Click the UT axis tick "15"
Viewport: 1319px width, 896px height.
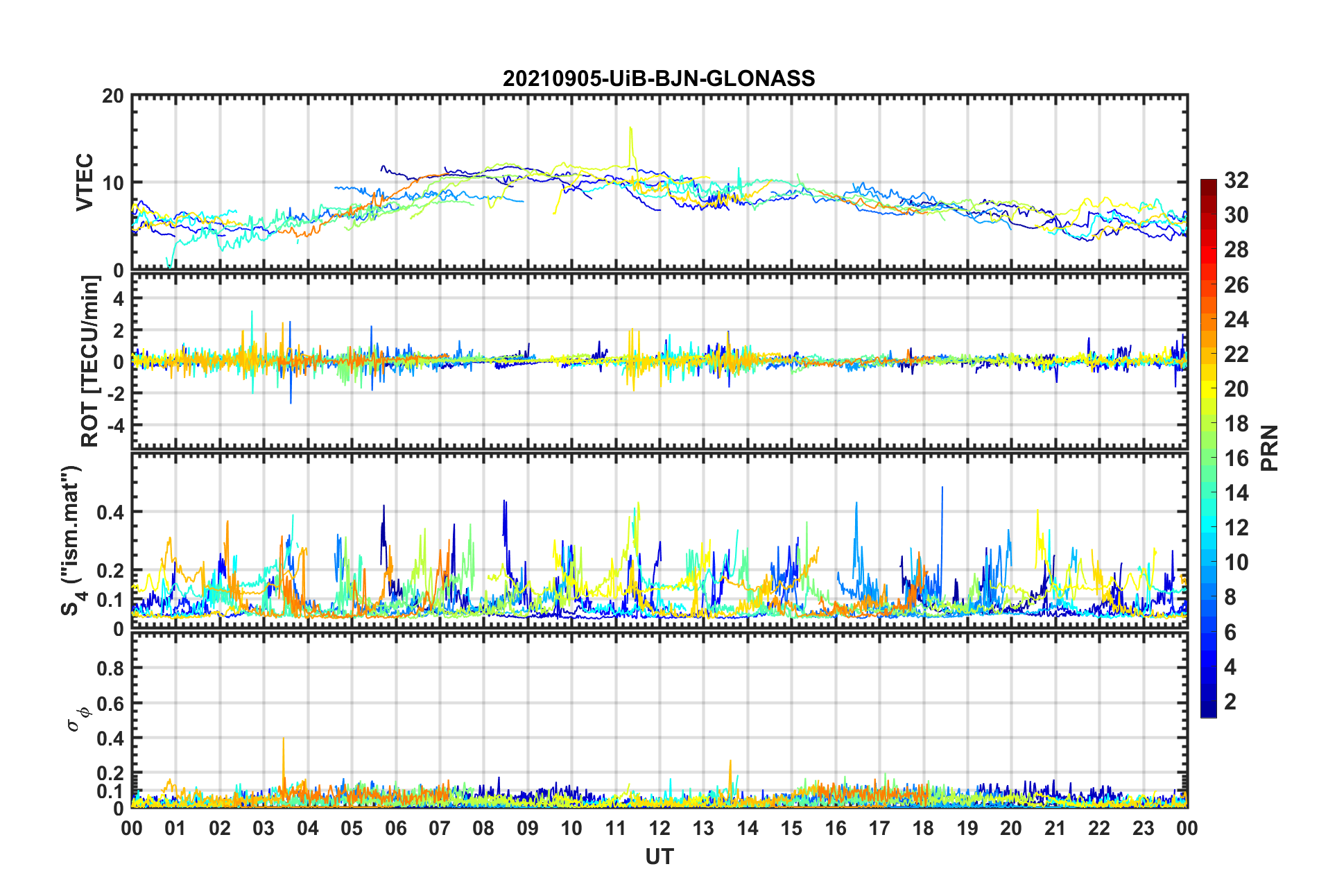pos(791,828)
